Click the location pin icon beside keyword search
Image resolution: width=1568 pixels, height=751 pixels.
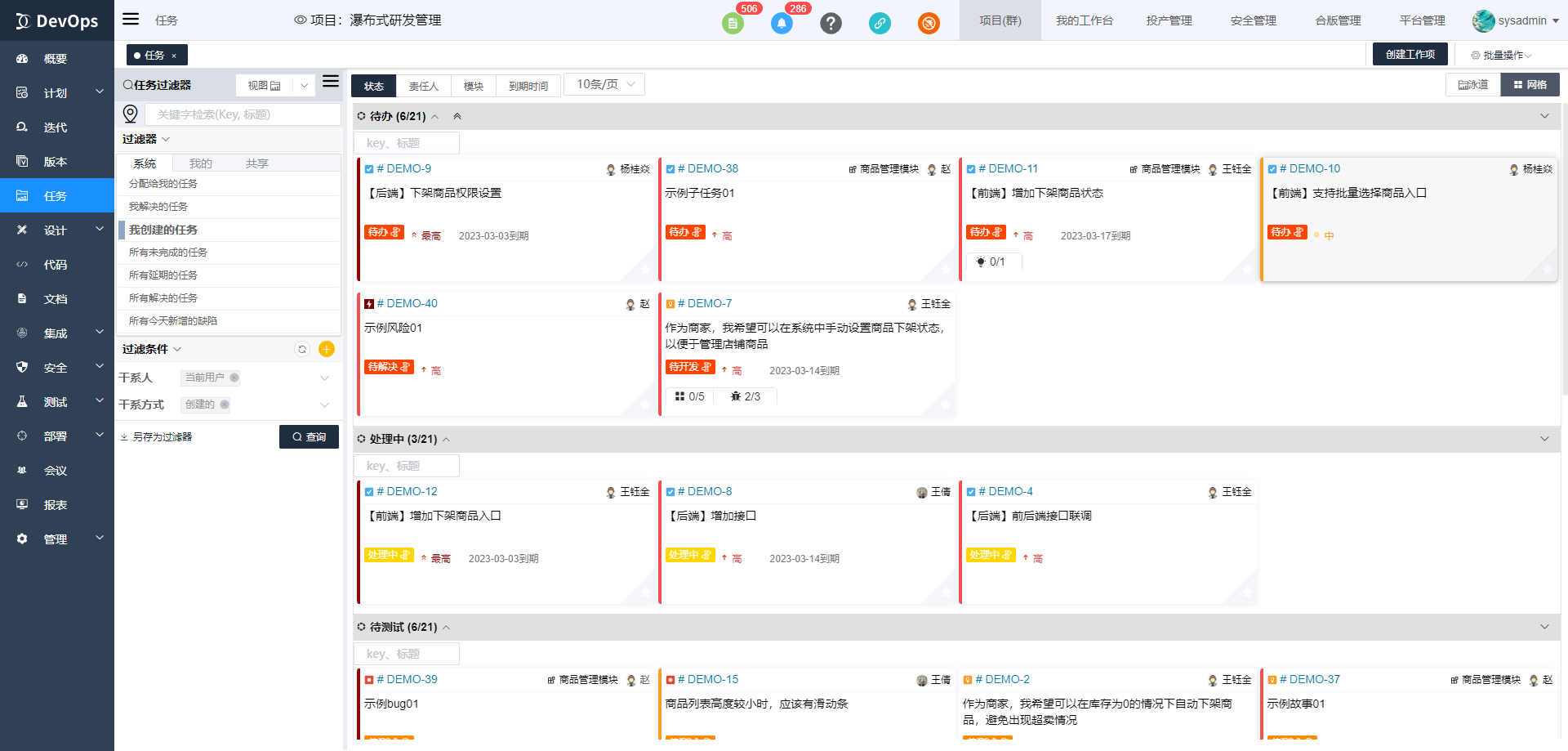[131, 114]
